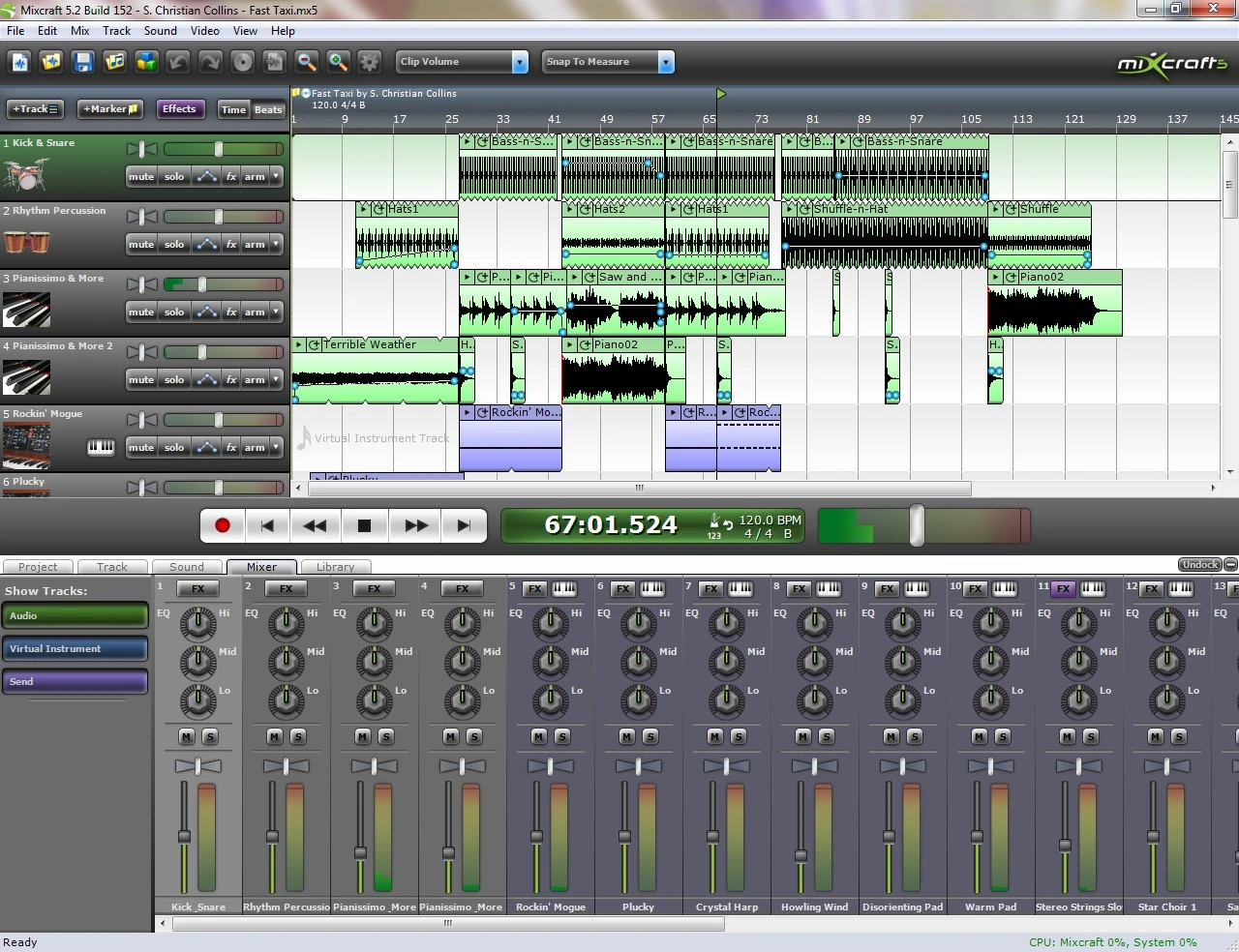The height and width of the screenshot is (952, 1239).
Task: Open the +Track add menu
Action: coord(36,109)
